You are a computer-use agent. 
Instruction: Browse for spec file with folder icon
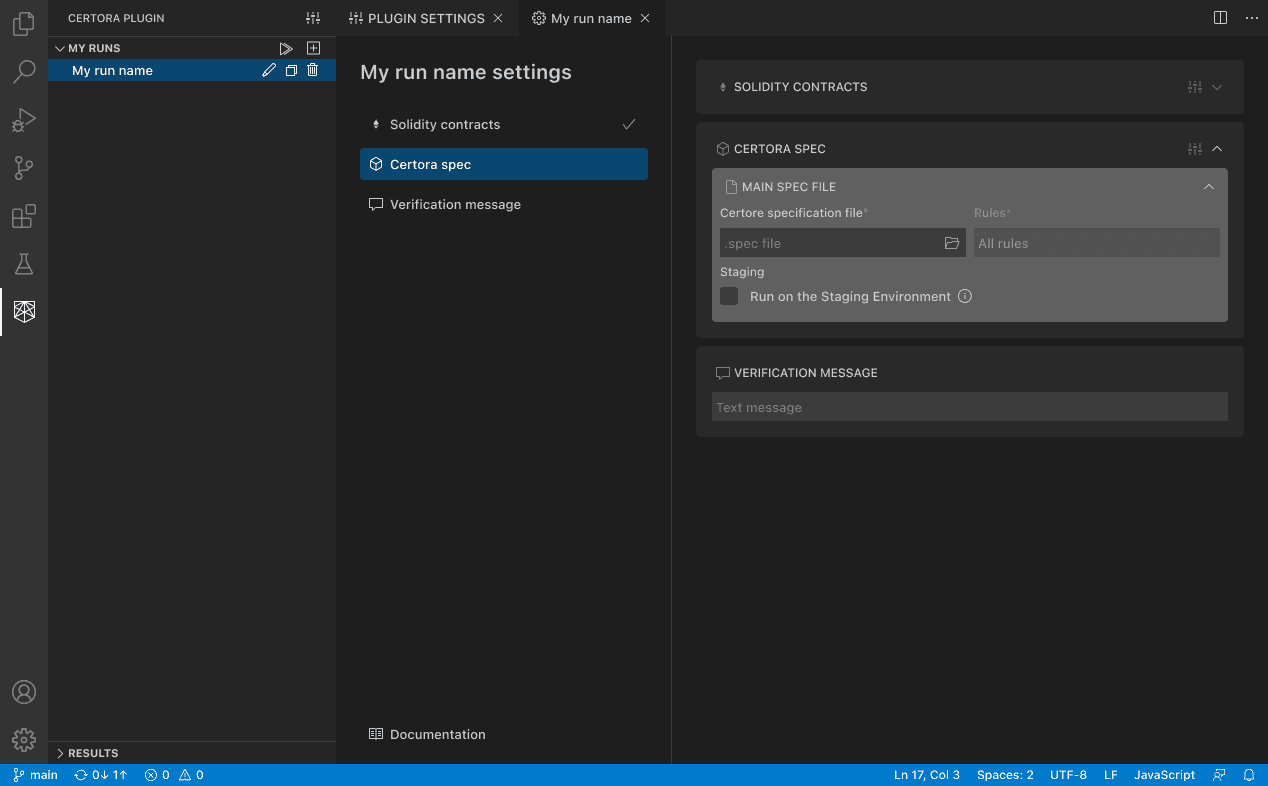[952, 243]
